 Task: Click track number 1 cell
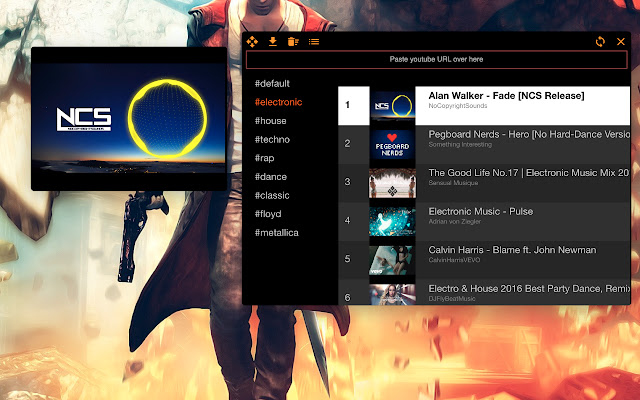tap(353, 106)
